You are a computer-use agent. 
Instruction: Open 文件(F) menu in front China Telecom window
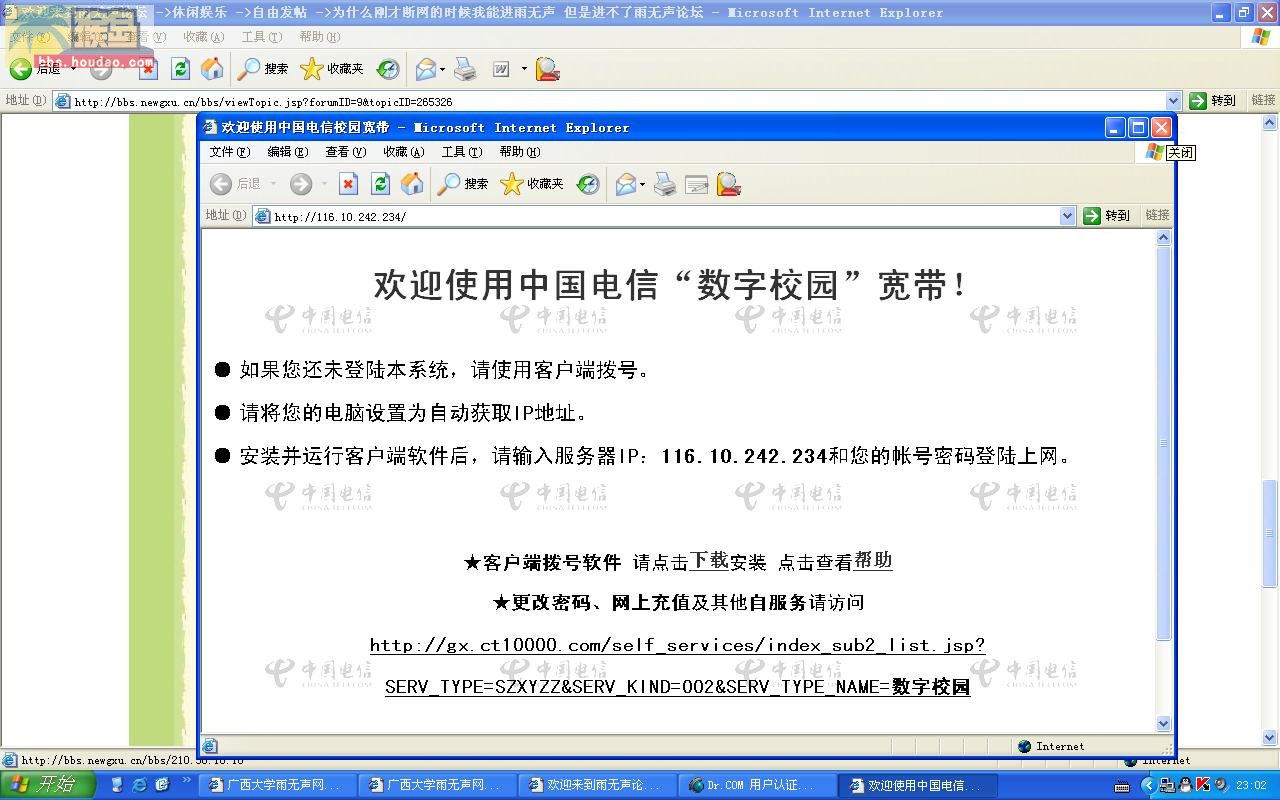coord(230,152)
